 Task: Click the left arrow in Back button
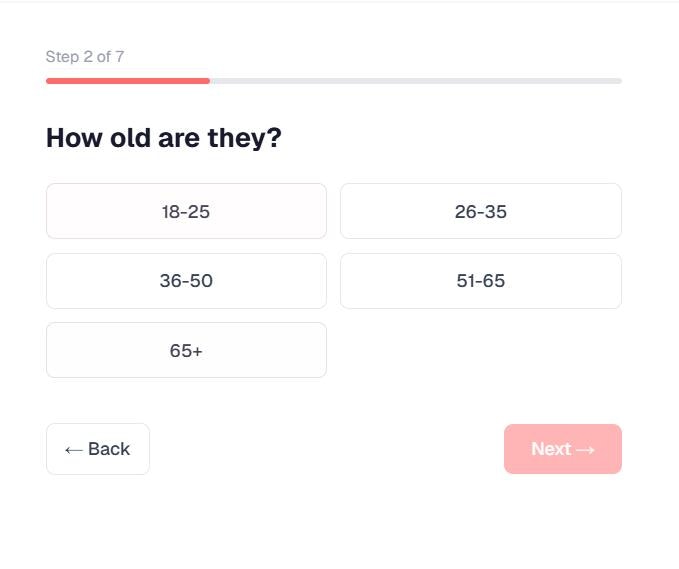point(73,450)
